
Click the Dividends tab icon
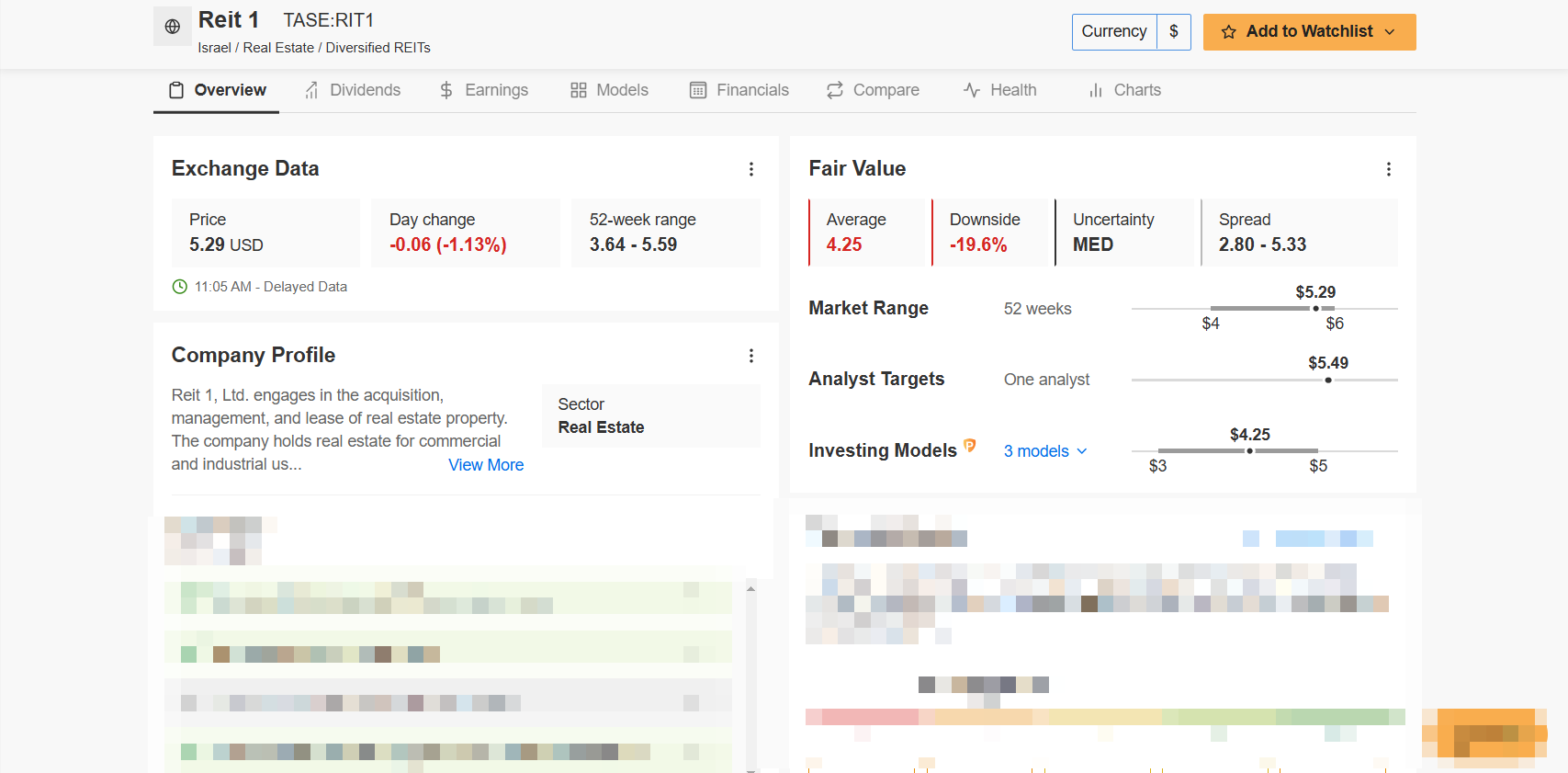[312, 90]
